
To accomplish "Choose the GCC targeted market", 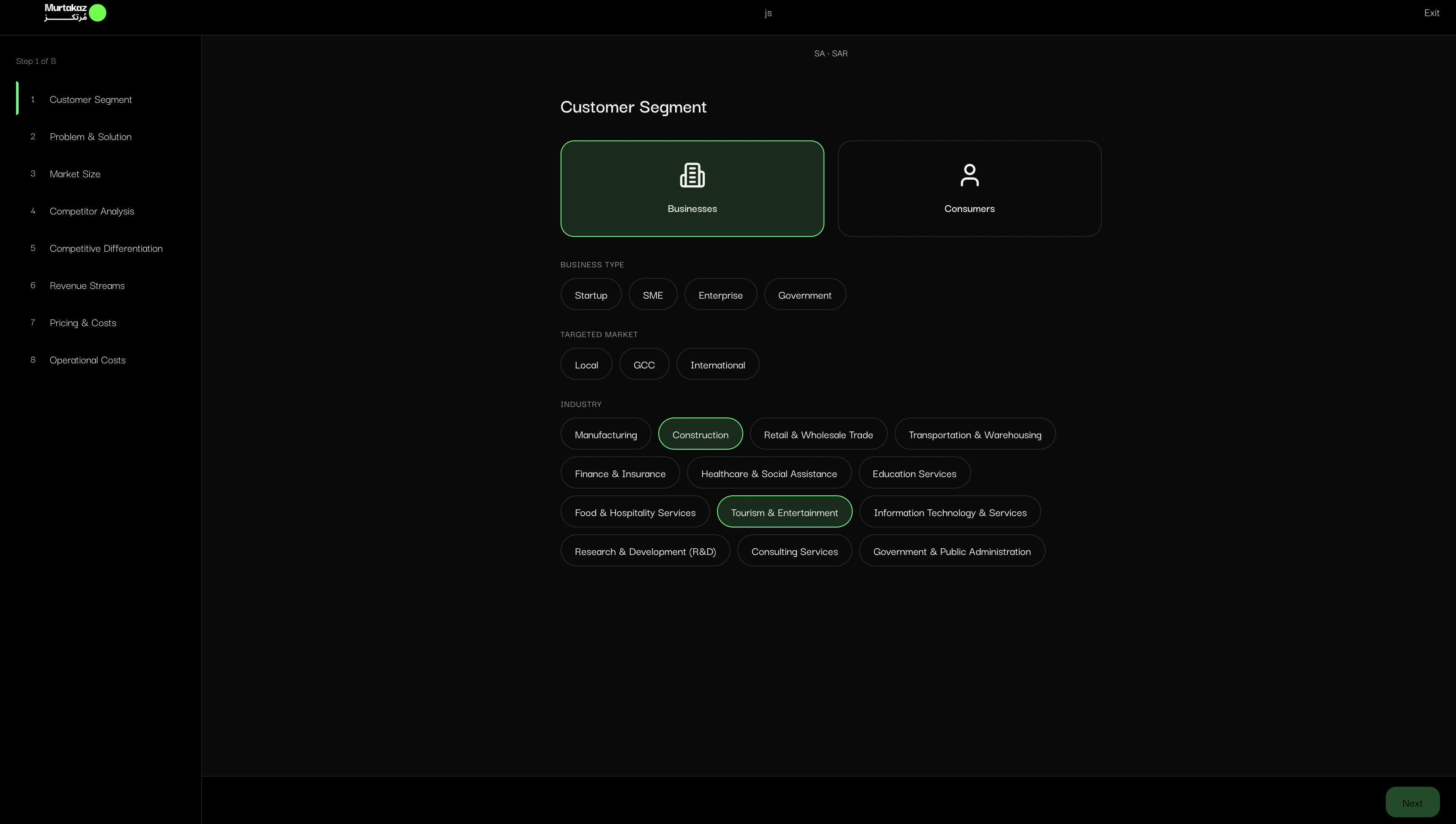I will click(644, 364).
